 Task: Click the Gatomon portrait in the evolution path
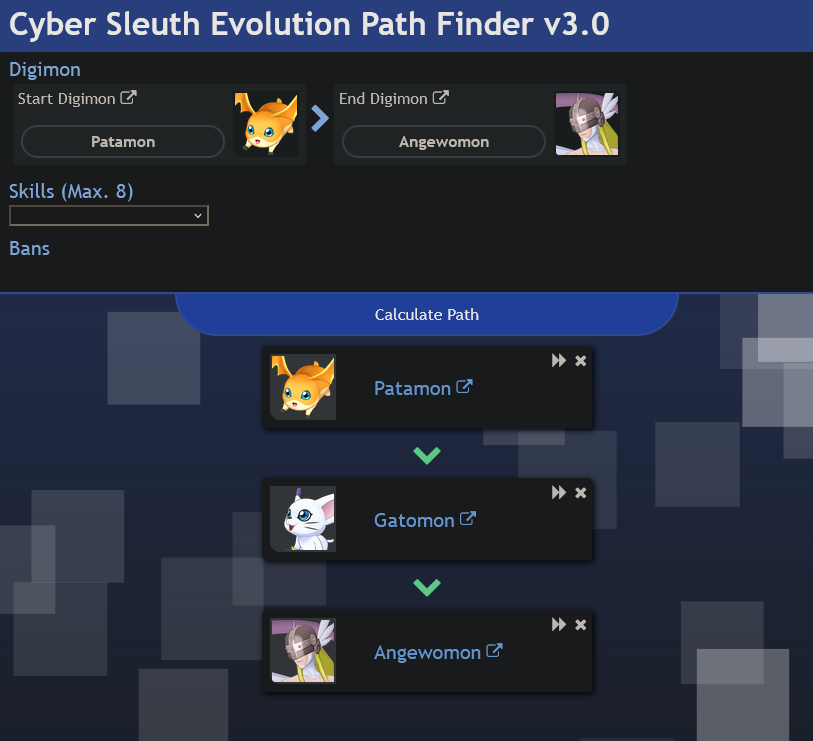[303, 519]
